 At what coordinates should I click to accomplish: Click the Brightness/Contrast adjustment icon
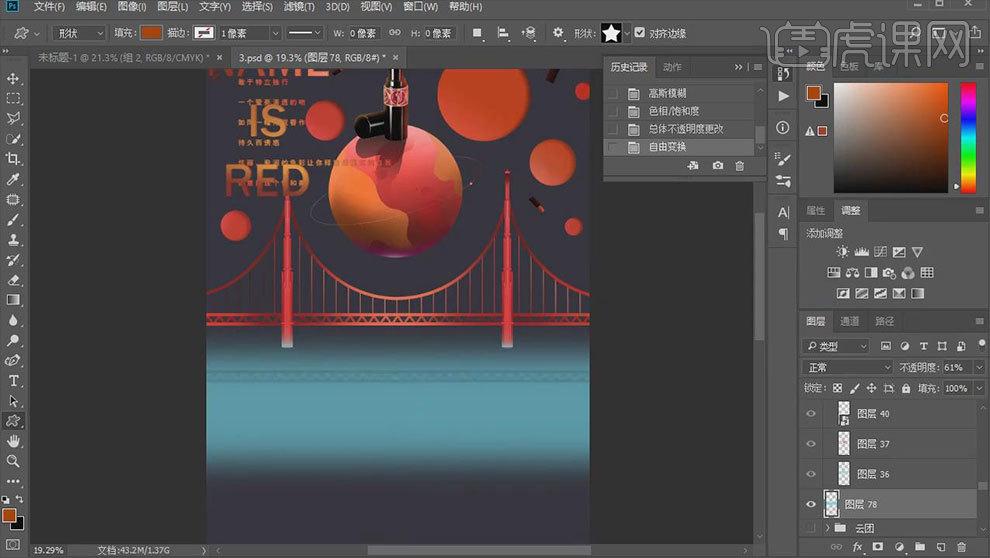pyautogui.click(x=842, y=252)
